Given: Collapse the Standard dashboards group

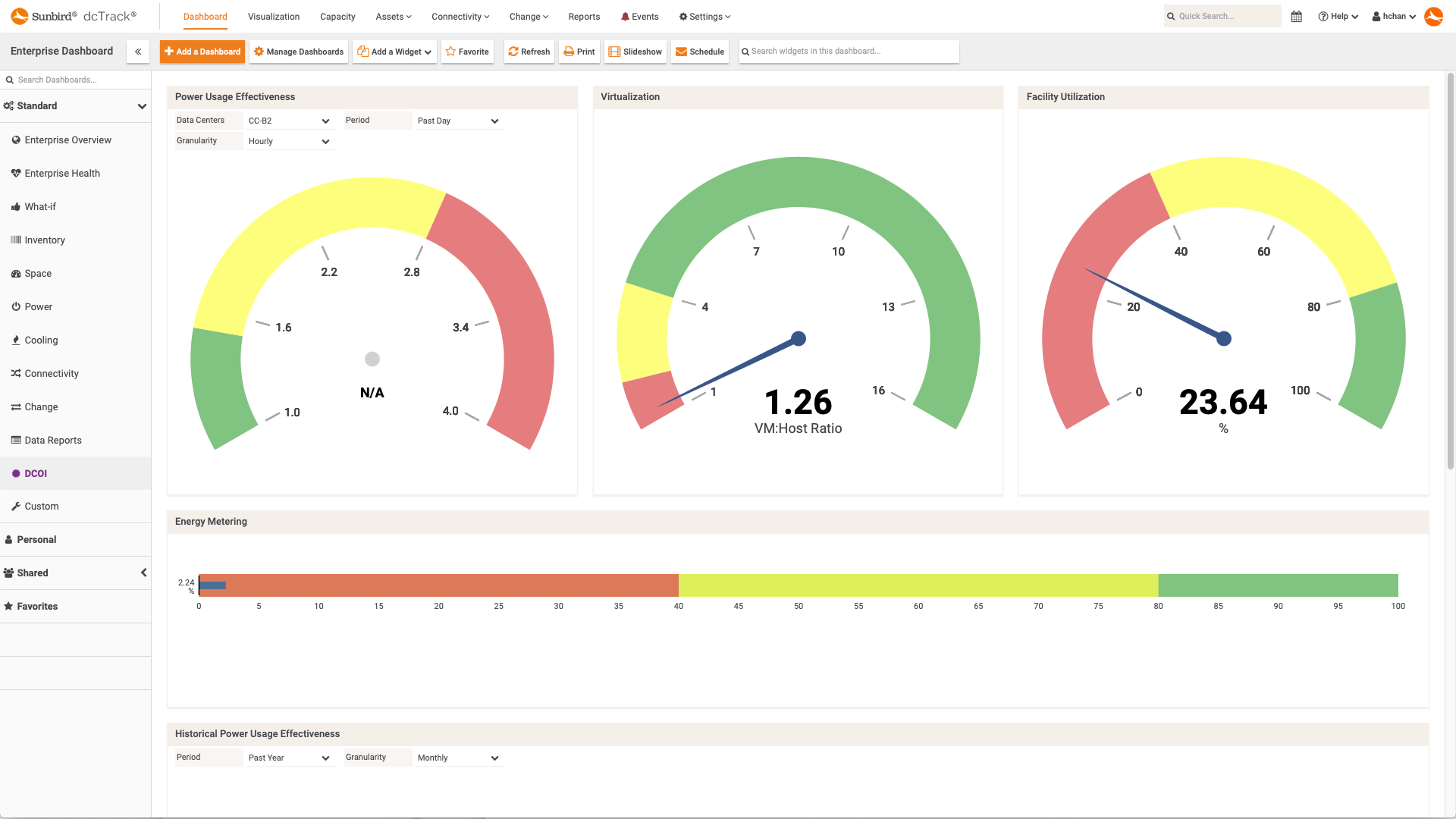Looking at the screenshot, I should pyautogui.click(x=142, y=106).
